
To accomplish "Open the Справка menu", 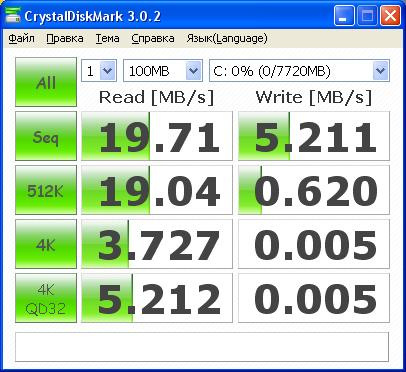I will point(153,38).
